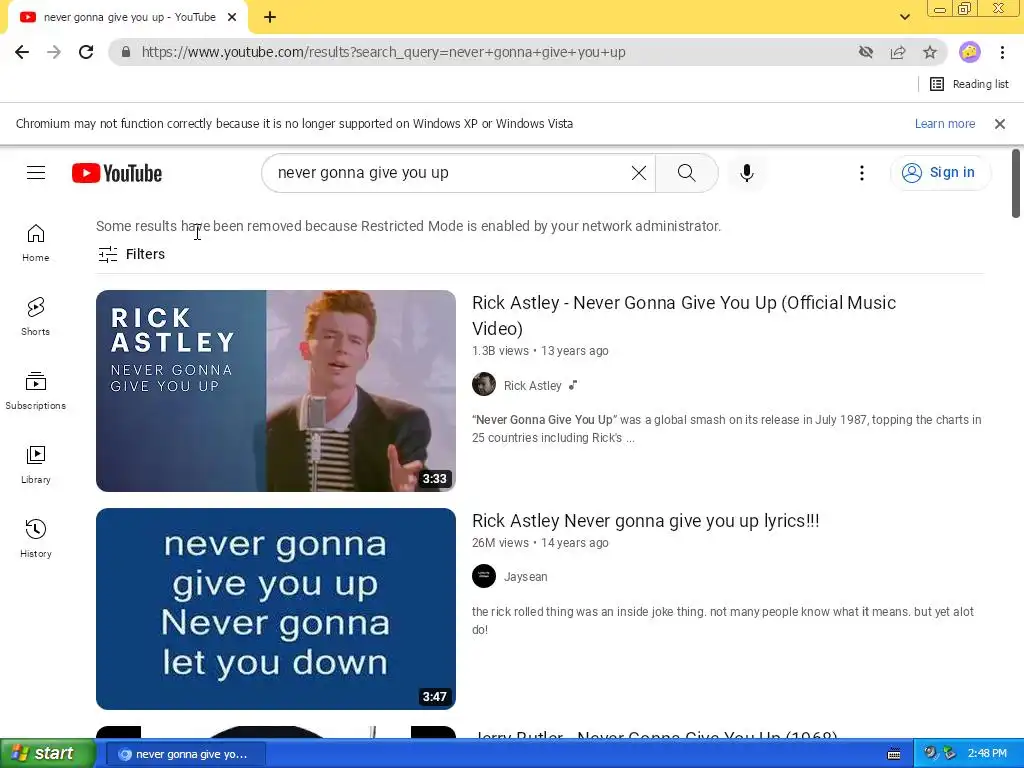1024x768 pixels.
Task: Open the YouTube hamburger guide menu
Action: [x=36, y=172]
